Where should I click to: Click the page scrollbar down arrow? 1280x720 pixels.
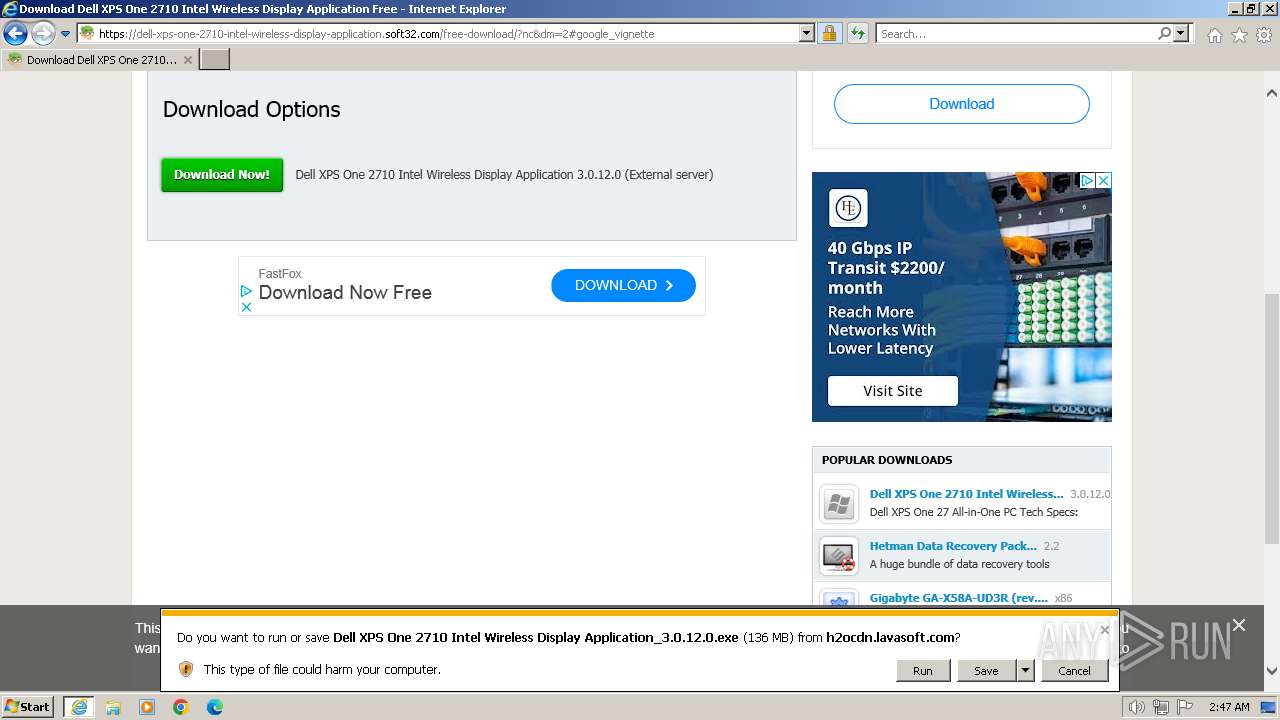point(1271,672)
